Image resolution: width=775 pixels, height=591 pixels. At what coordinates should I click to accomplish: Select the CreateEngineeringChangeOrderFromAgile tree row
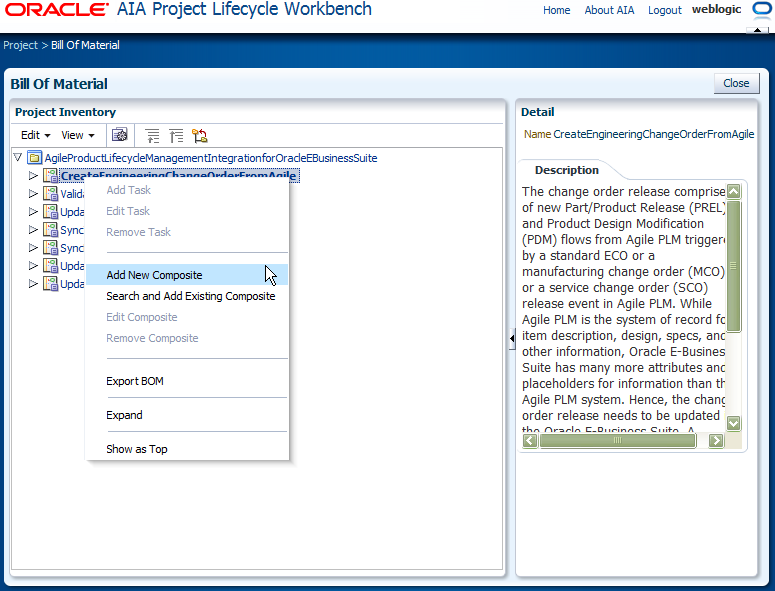click(x=178, y=175)
